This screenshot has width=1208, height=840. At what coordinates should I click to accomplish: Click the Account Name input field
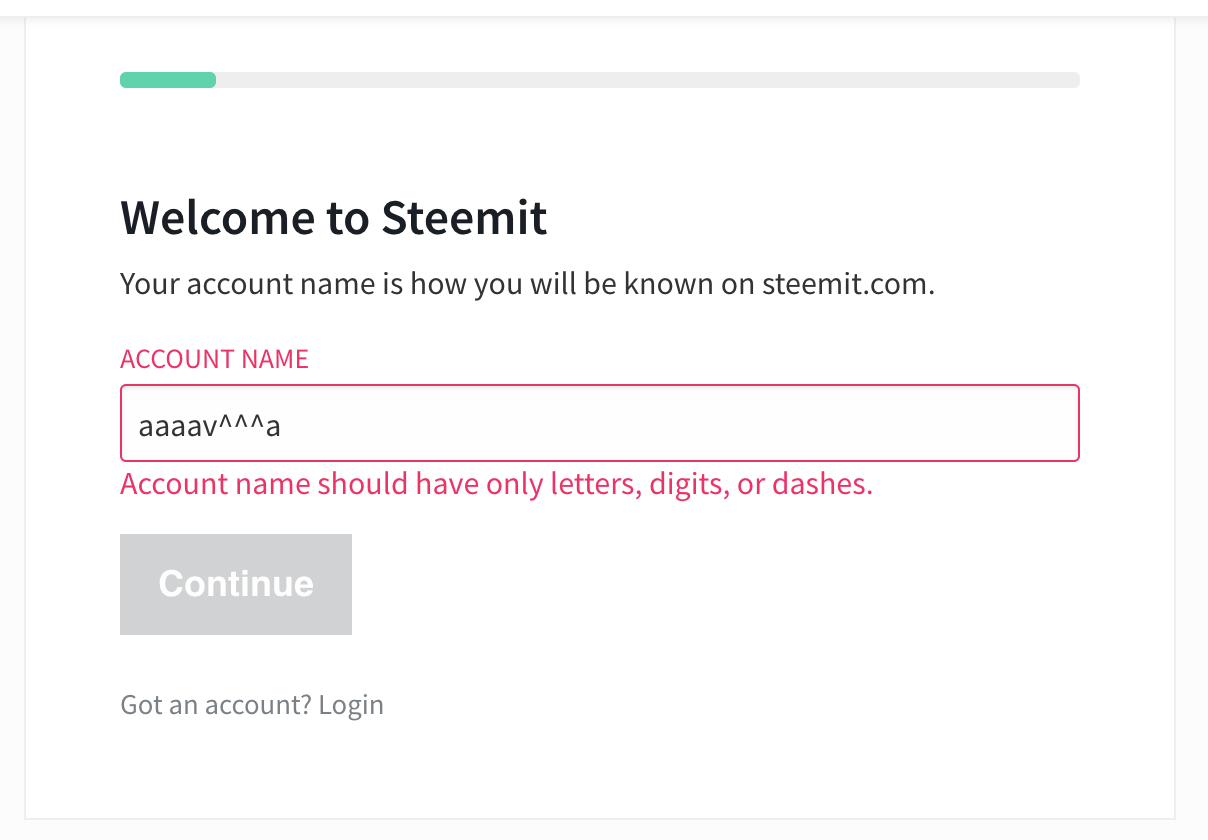pyautogui.click(x=599, y=423)
